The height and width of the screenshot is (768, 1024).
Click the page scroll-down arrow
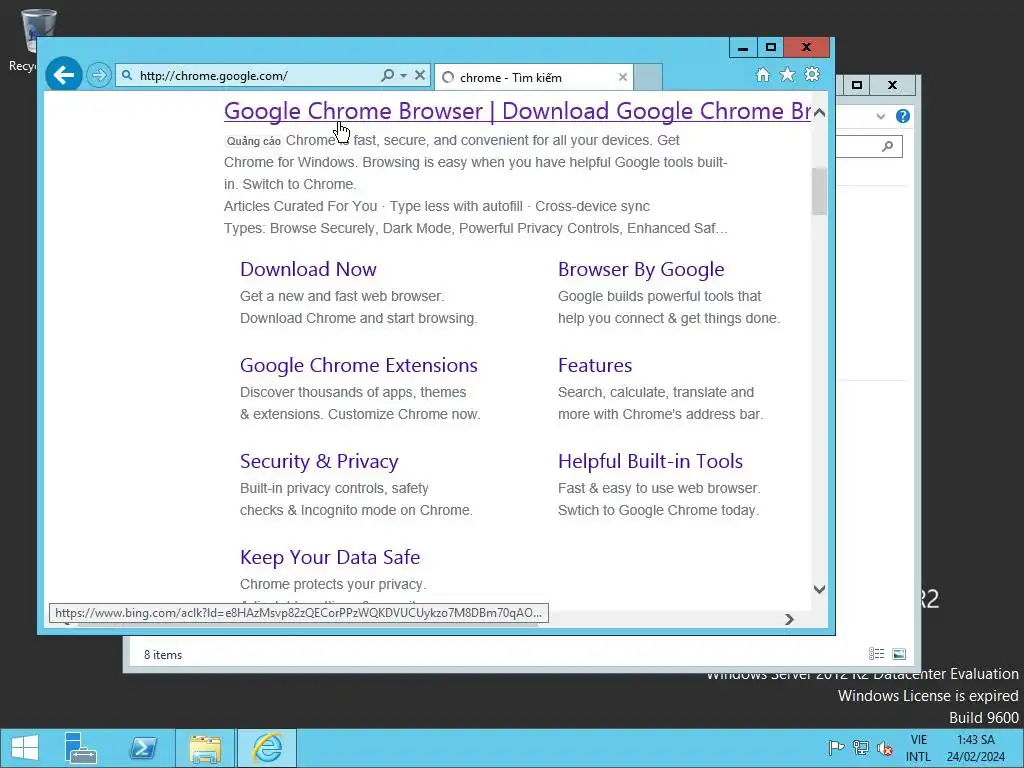[820, 589]
